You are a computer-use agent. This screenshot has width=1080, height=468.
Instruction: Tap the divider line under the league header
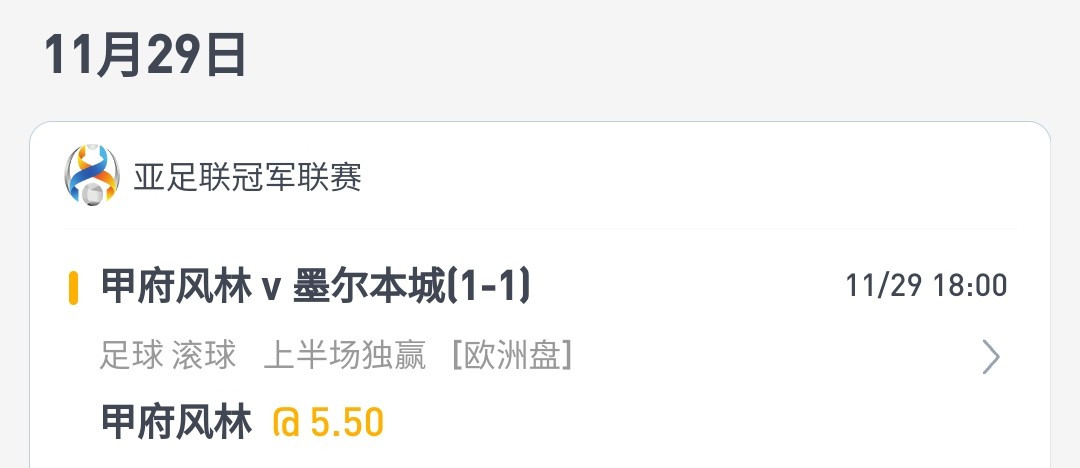tap(540, 229)
